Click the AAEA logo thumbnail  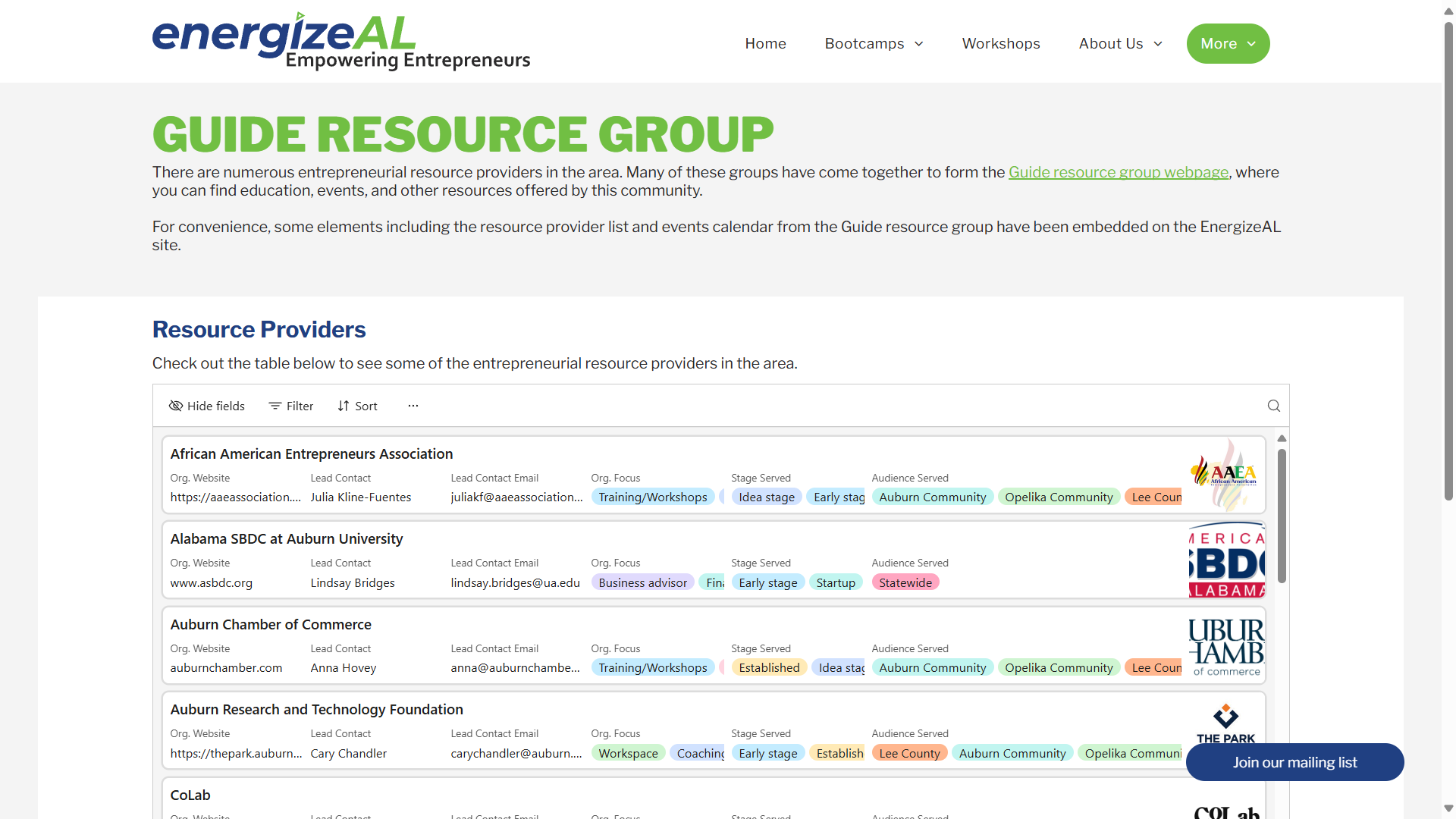pyautogui.click(x=1226, y=475)
